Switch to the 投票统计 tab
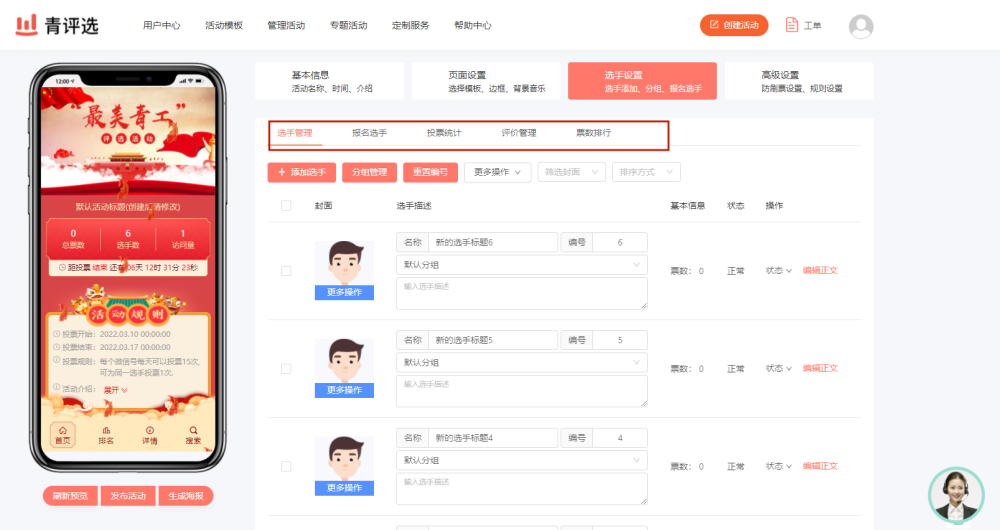This screenshot has width=1000, height=530. click(x=444, y=133)
